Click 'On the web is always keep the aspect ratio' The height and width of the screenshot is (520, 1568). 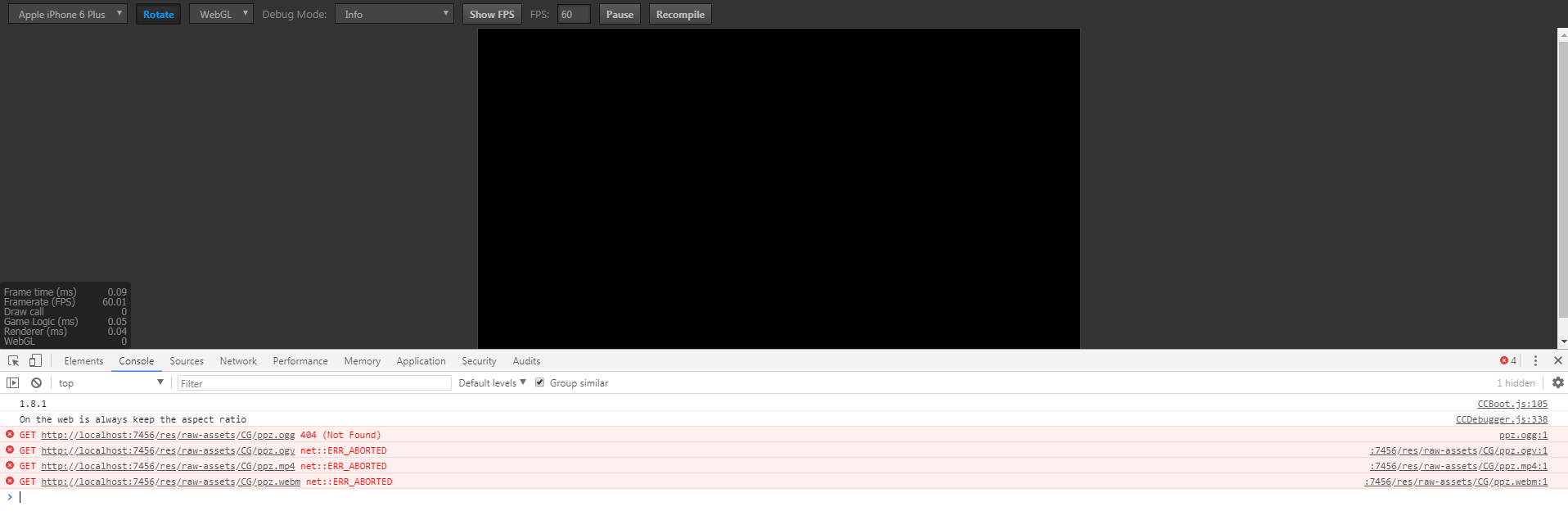(x=133, y=419)
